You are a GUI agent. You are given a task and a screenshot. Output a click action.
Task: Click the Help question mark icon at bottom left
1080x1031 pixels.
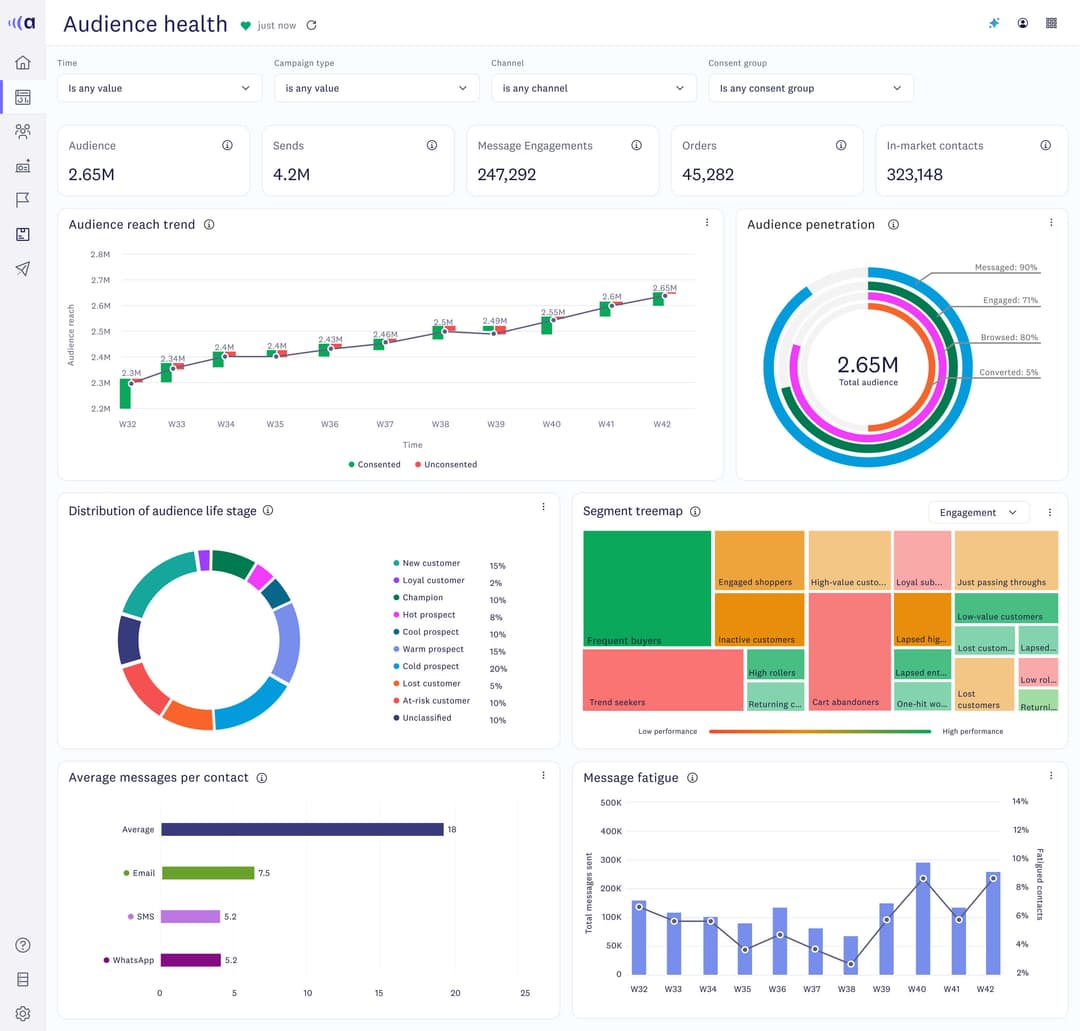[22, 944]
